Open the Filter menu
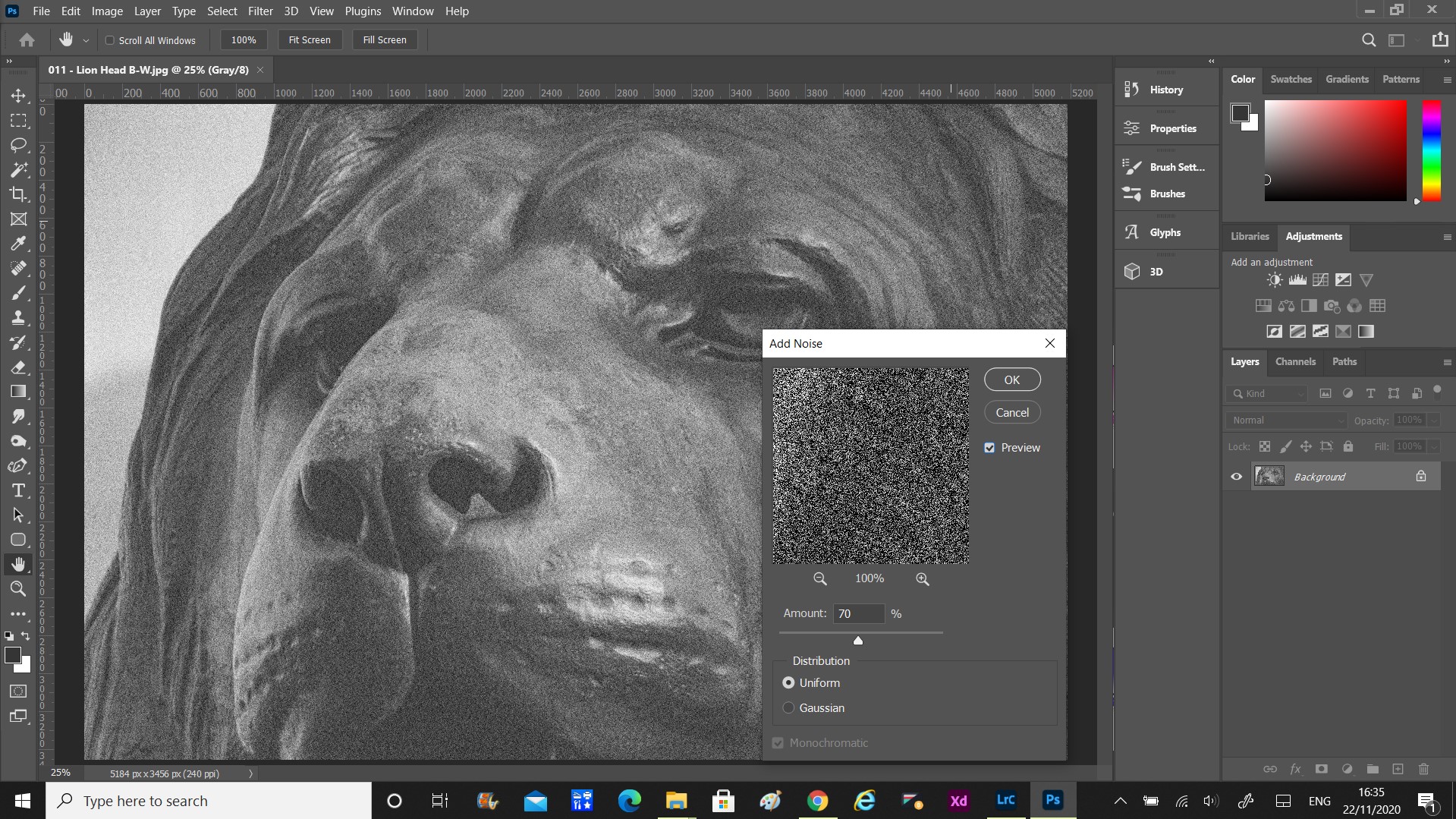The image size is (1456, 819). point(259,11)
